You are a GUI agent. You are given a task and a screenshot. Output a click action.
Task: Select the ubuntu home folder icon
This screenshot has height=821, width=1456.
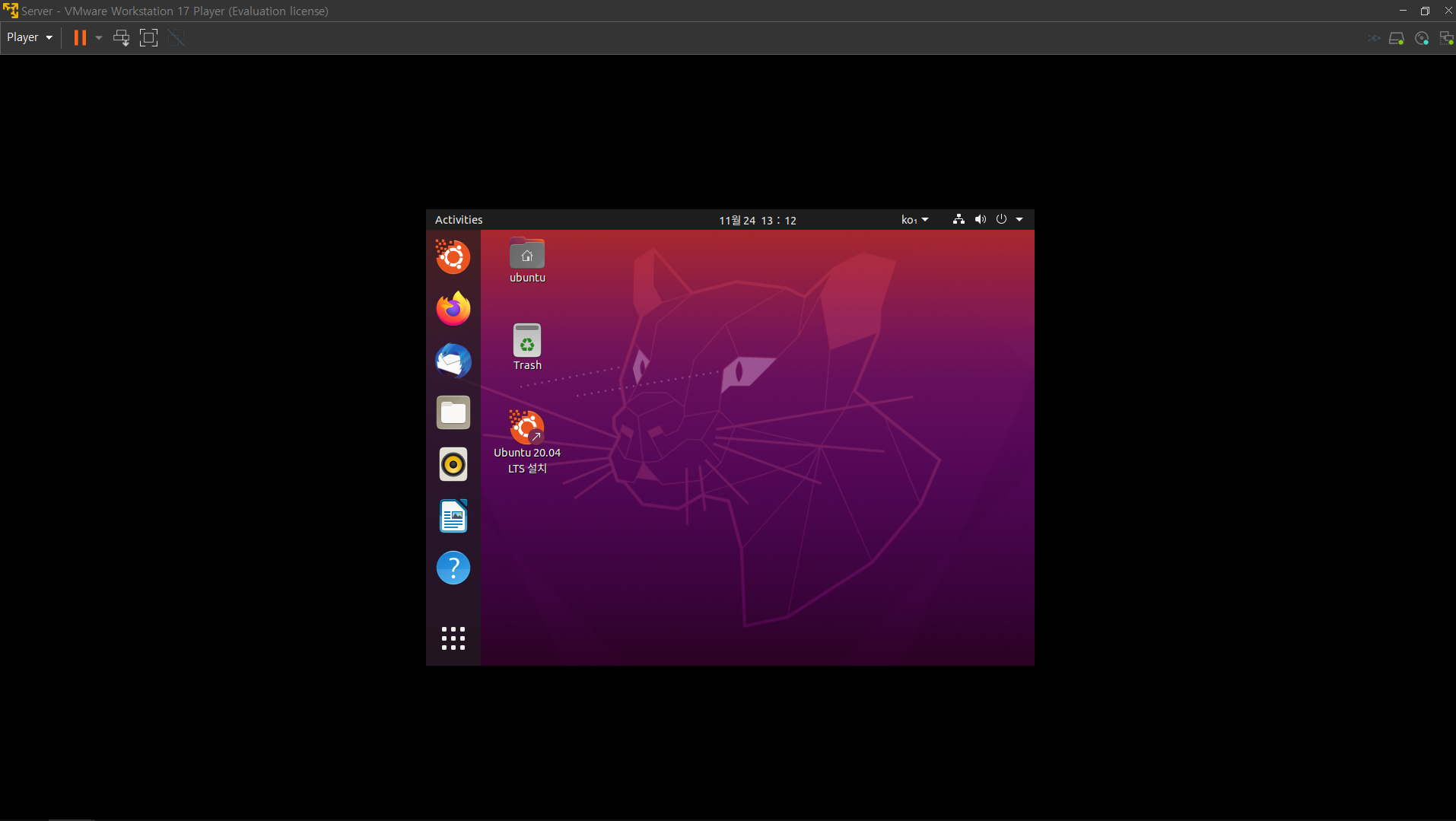[527, 260]
